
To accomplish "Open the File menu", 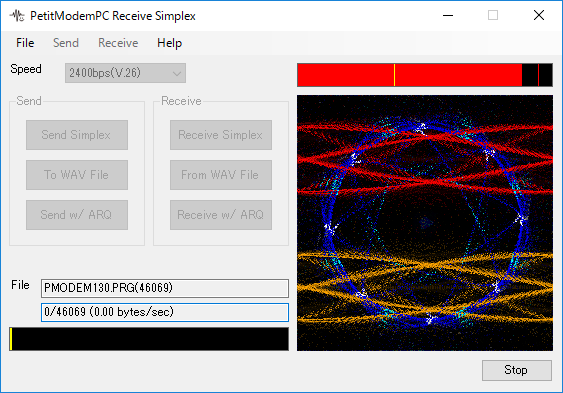I will tap(25, 43).
